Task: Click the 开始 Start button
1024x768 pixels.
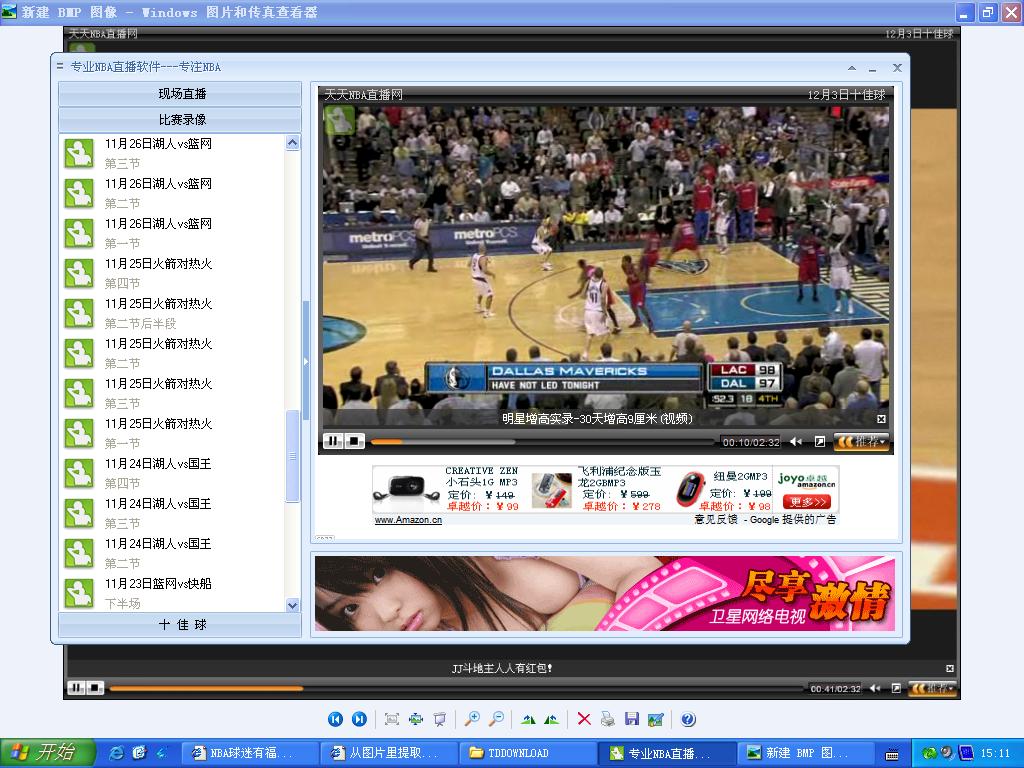Action: coord(48,753)
